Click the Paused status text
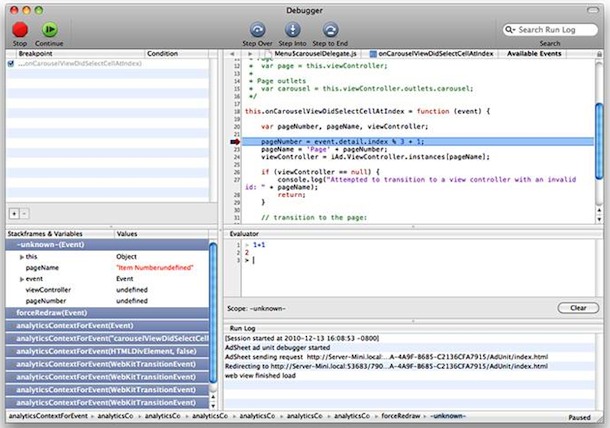Viewport: 610px width, 428px height. pyautogui.click(x=579, y=417)
